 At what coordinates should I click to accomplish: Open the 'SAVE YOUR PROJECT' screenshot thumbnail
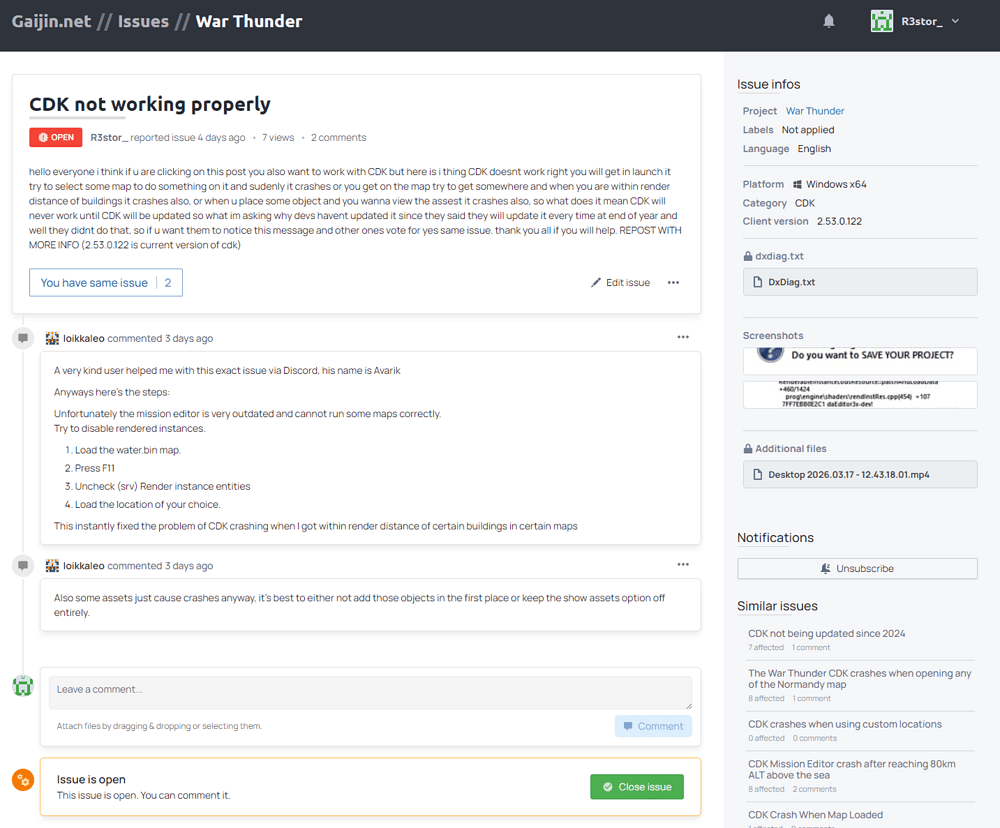coord(859,360)
